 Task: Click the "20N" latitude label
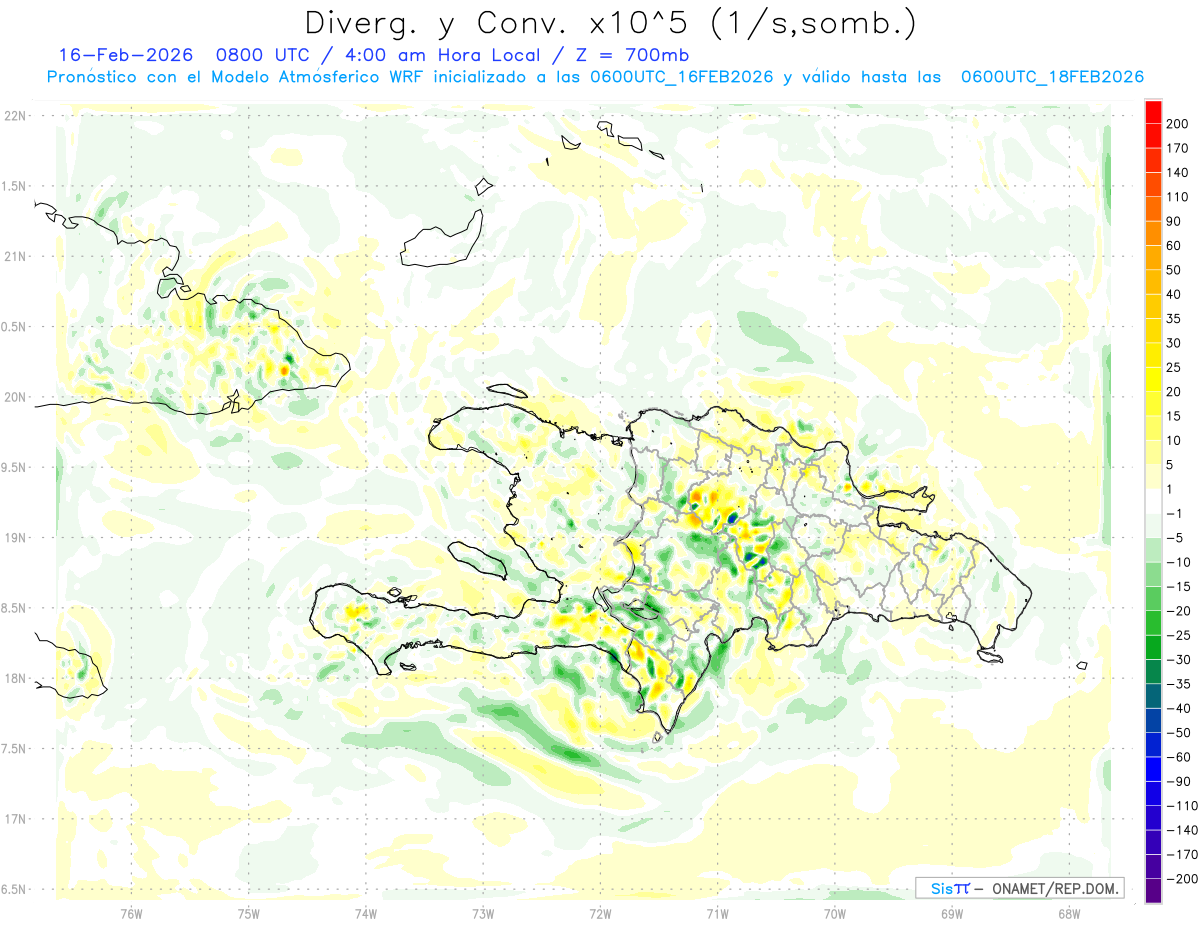(x=15, y=397)
